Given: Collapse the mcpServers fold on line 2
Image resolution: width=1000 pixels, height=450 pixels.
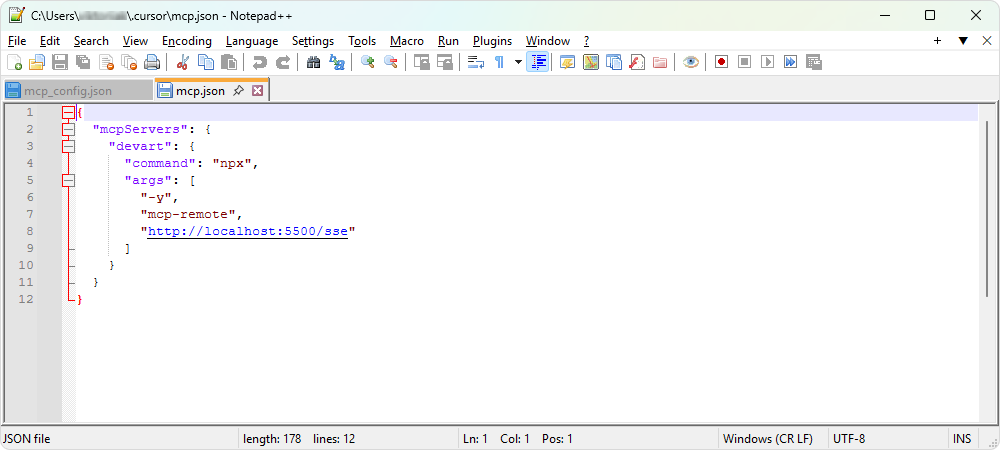Looking at the screenshot, I should 68,129.
